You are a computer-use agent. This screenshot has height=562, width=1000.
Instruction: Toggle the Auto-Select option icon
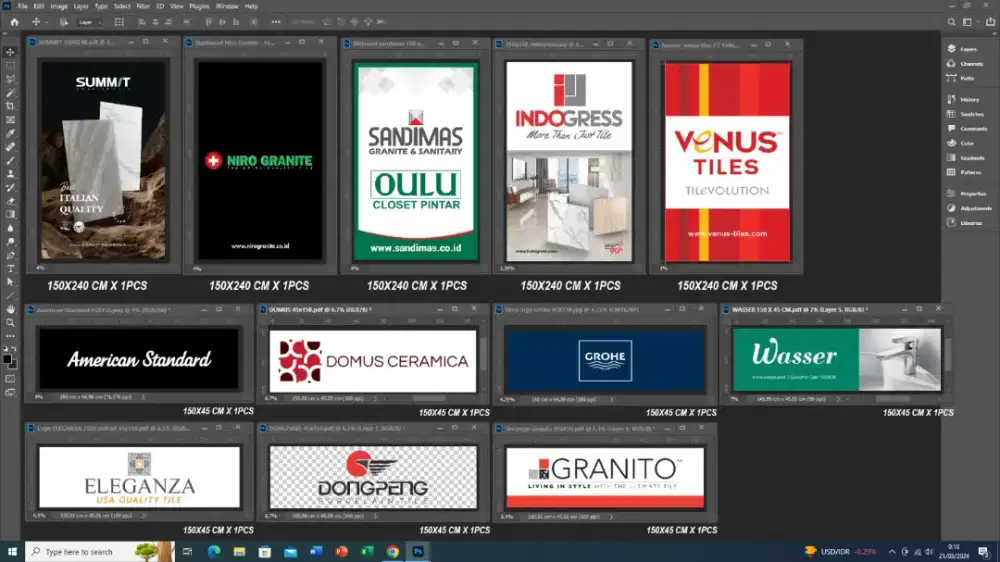64,22
